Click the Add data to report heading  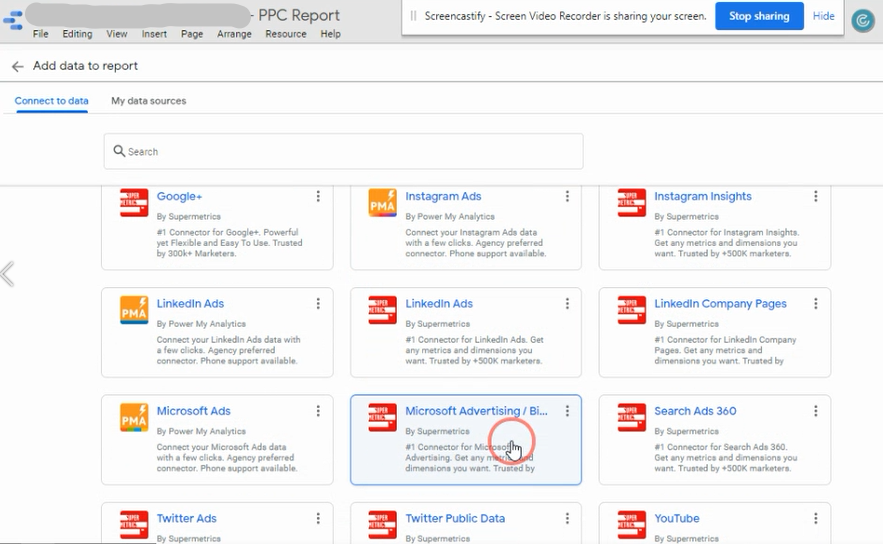85,66
